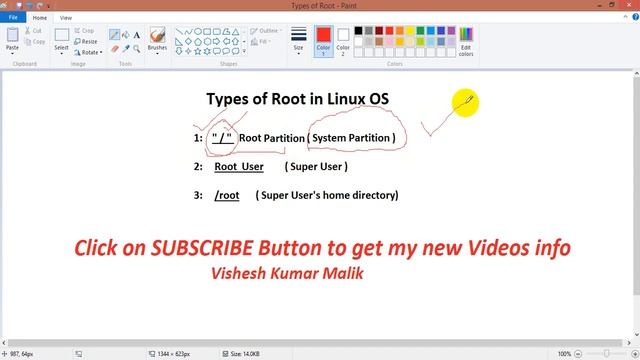Select the Oval callout shape
Viewport: 640px width, 360px height.
(x=226, y=51)
